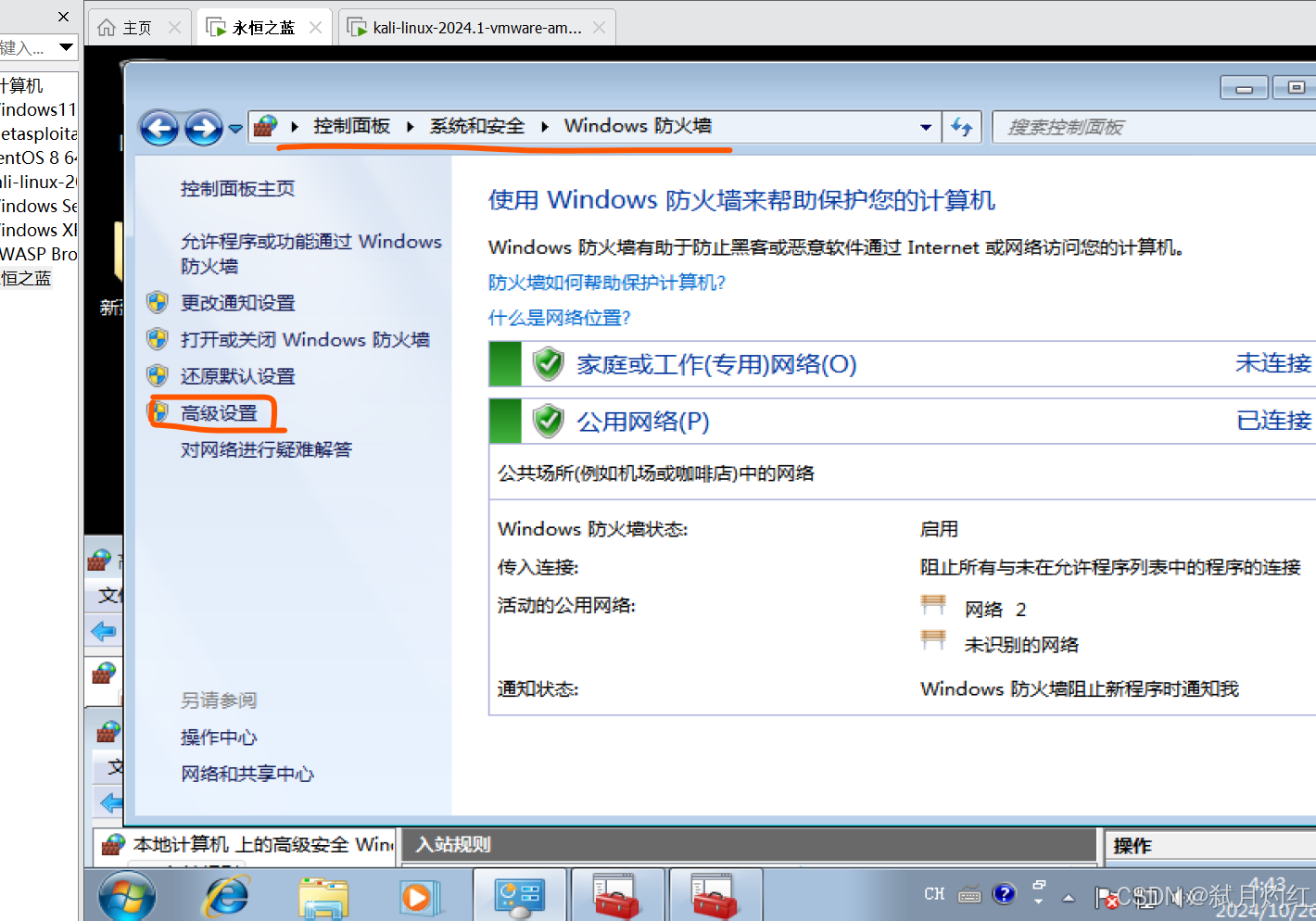
Task: Click shield icon beside 更改通知设置
Action: coord(158,302)
